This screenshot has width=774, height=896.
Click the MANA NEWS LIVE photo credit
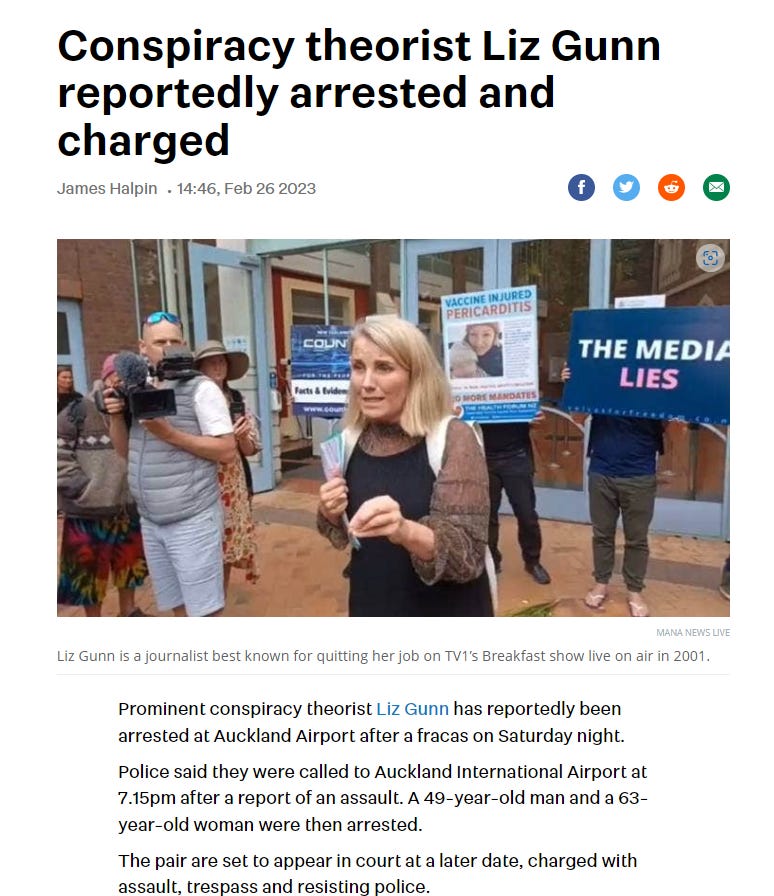coord(693,632)
